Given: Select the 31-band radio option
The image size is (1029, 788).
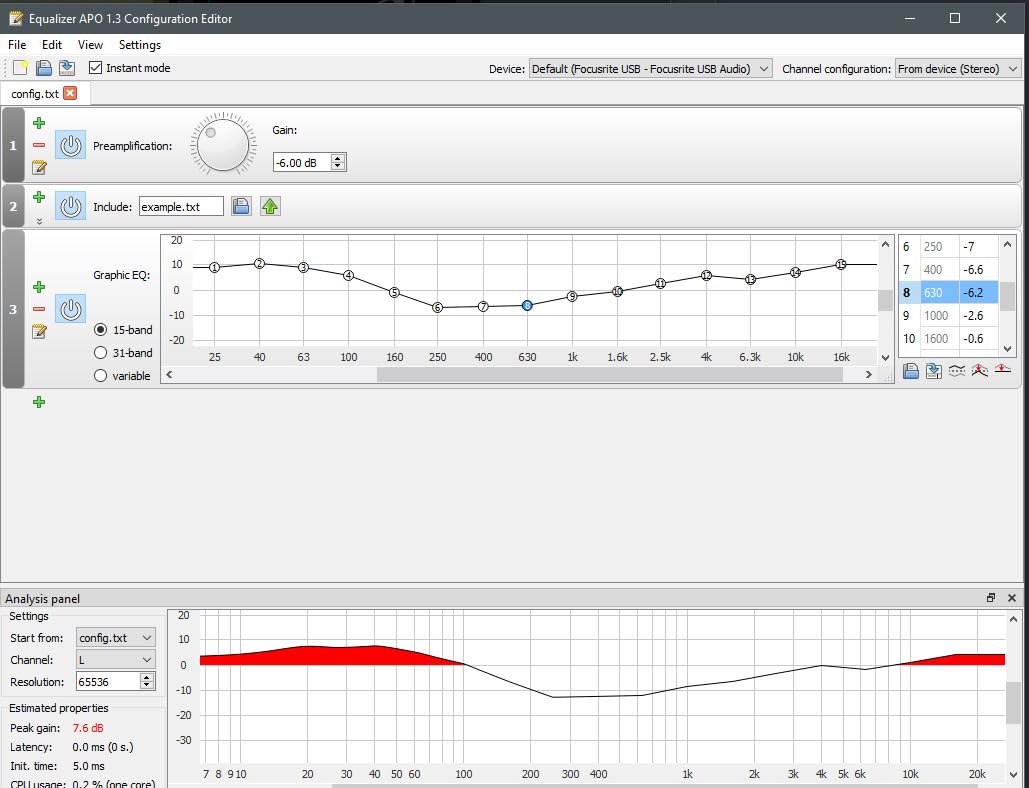Looking at the screenshot, I should pyautogui.click(x=100, y=352).
